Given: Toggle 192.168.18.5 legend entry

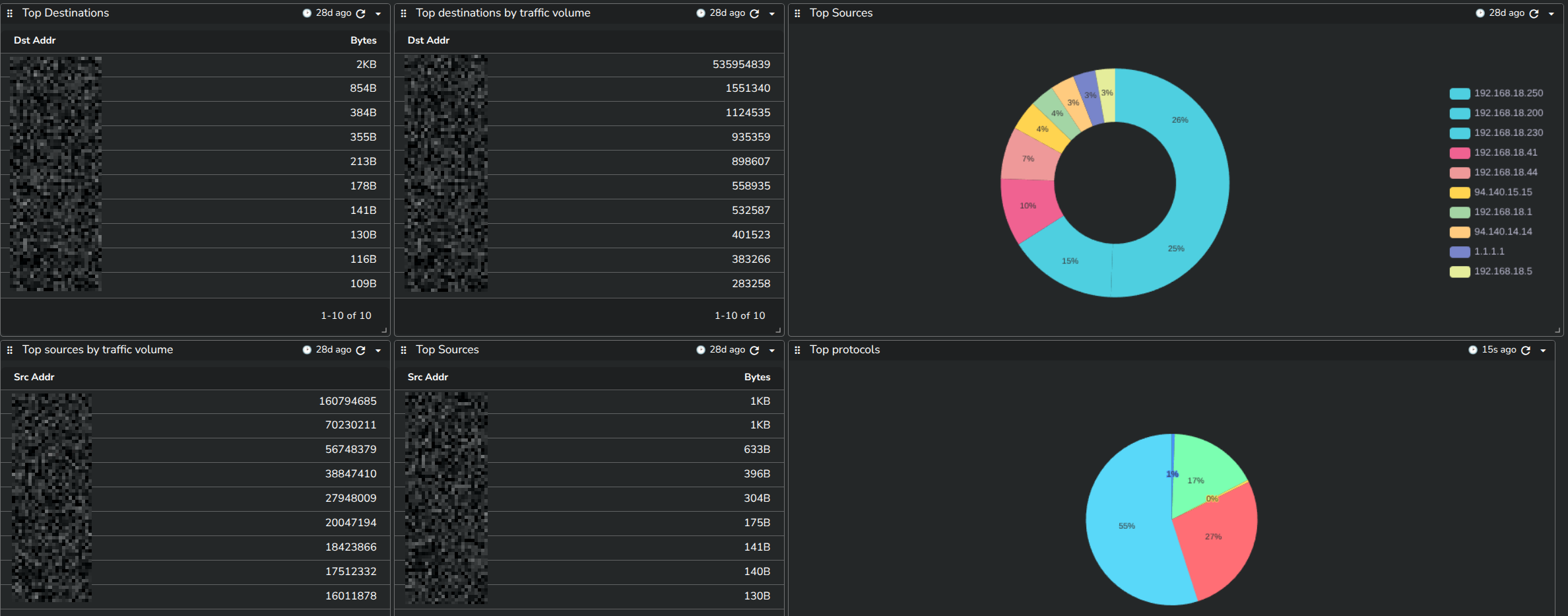Looking at the screenshot, I should 1491,271.
